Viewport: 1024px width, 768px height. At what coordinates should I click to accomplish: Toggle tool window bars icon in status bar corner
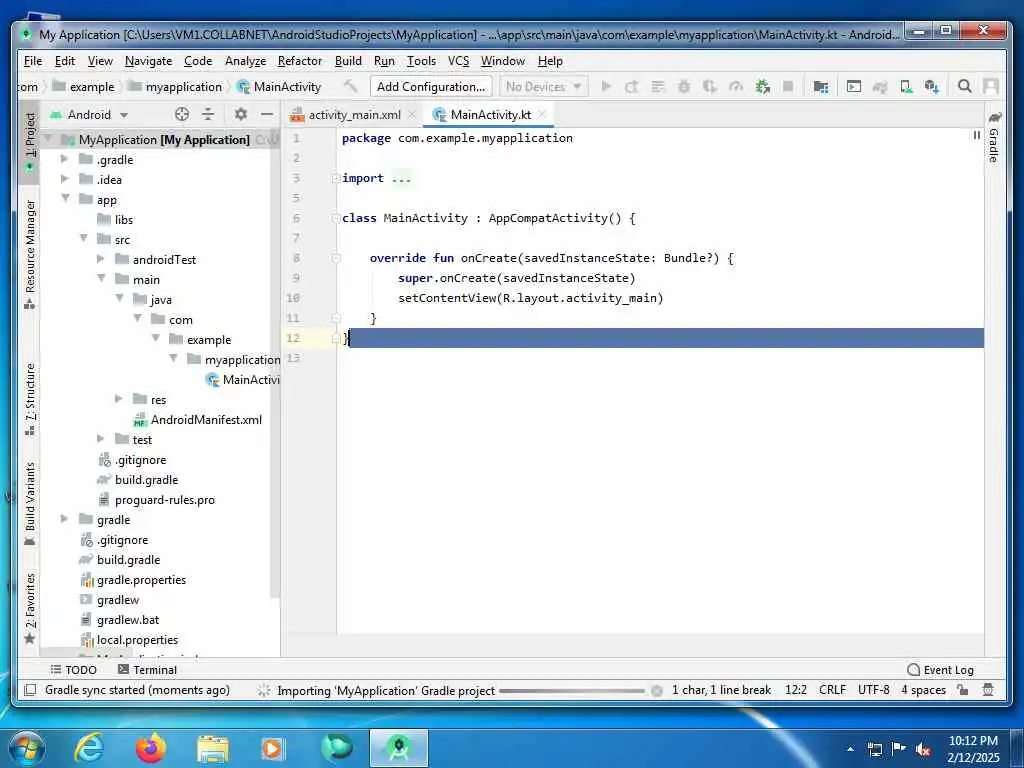pyautogui.click(x=29, y=690)
